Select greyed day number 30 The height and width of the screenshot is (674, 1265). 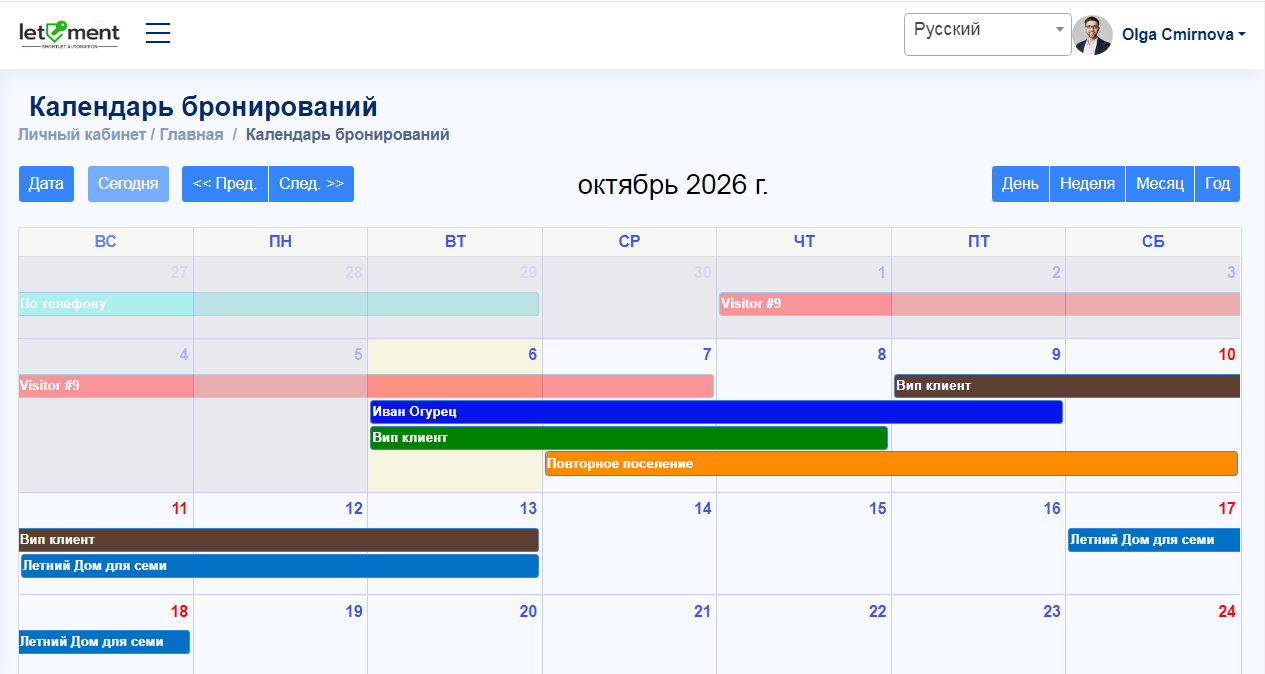[x=703, y=273]
